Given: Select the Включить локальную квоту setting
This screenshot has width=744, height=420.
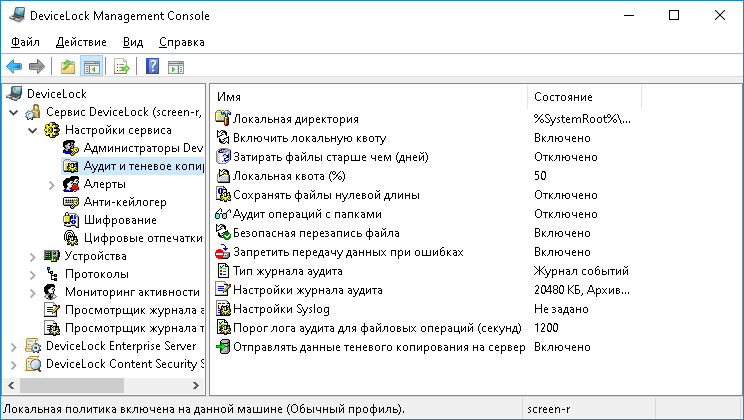Looking at the screenshot, I should (x=309, y=138).
